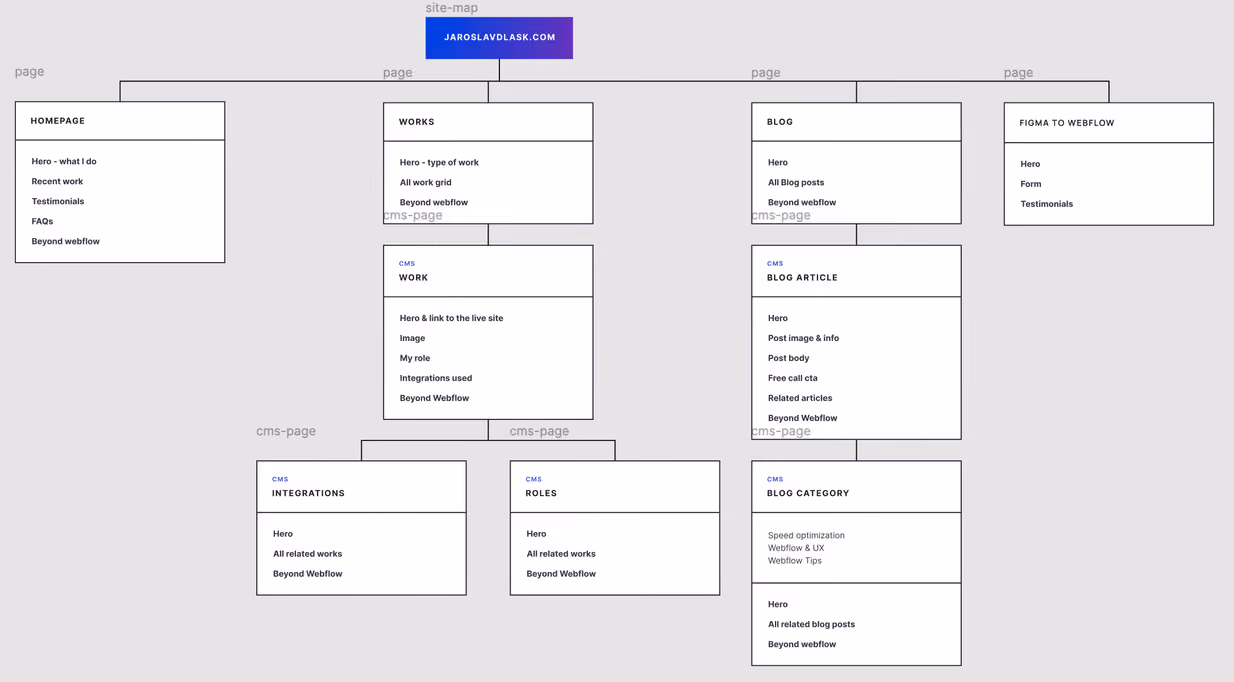The height and width of the screenshot is (682, 1234).
Task: Click 'Beyond Webflow' in the Work card
Action: click(434, 398)
